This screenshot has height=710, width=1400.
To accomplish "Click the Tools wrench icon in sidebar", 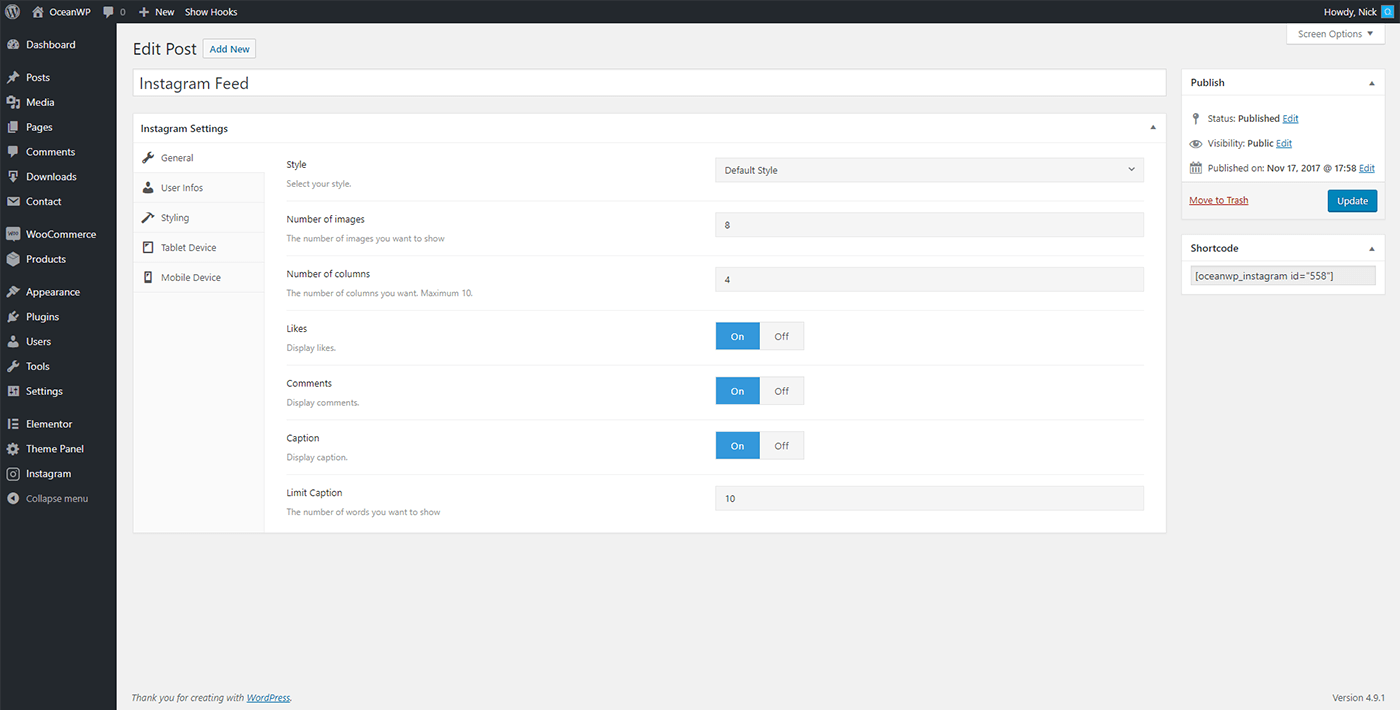I will pos(13,366).
